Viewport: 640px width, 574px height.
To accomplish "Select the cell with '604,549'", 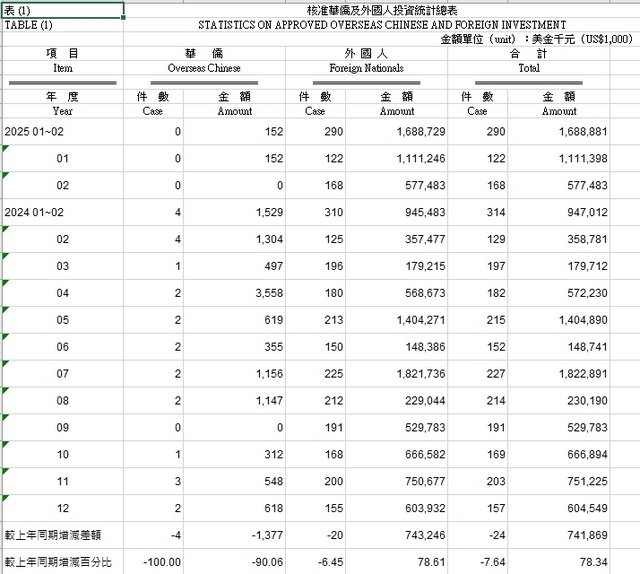I will (x=559, y=508).
